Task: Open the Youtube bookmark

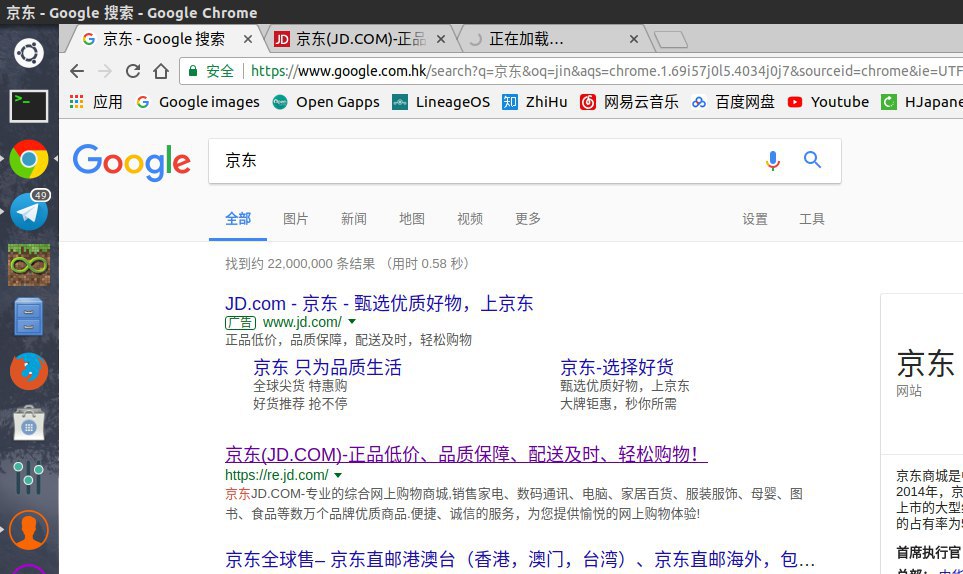Action: pyautogui.click(x=828, y=102)
